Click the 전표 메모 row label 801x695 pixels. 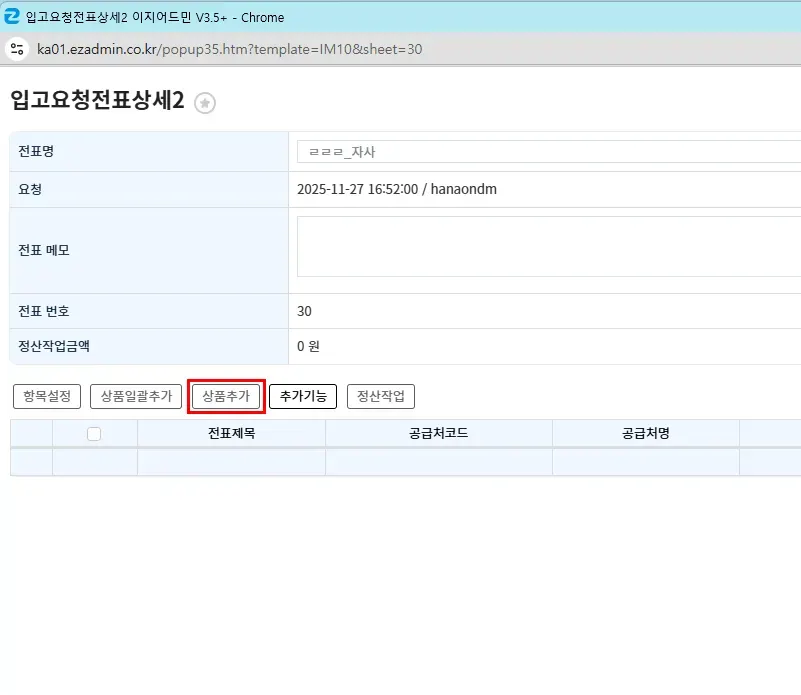coord(44,250)
